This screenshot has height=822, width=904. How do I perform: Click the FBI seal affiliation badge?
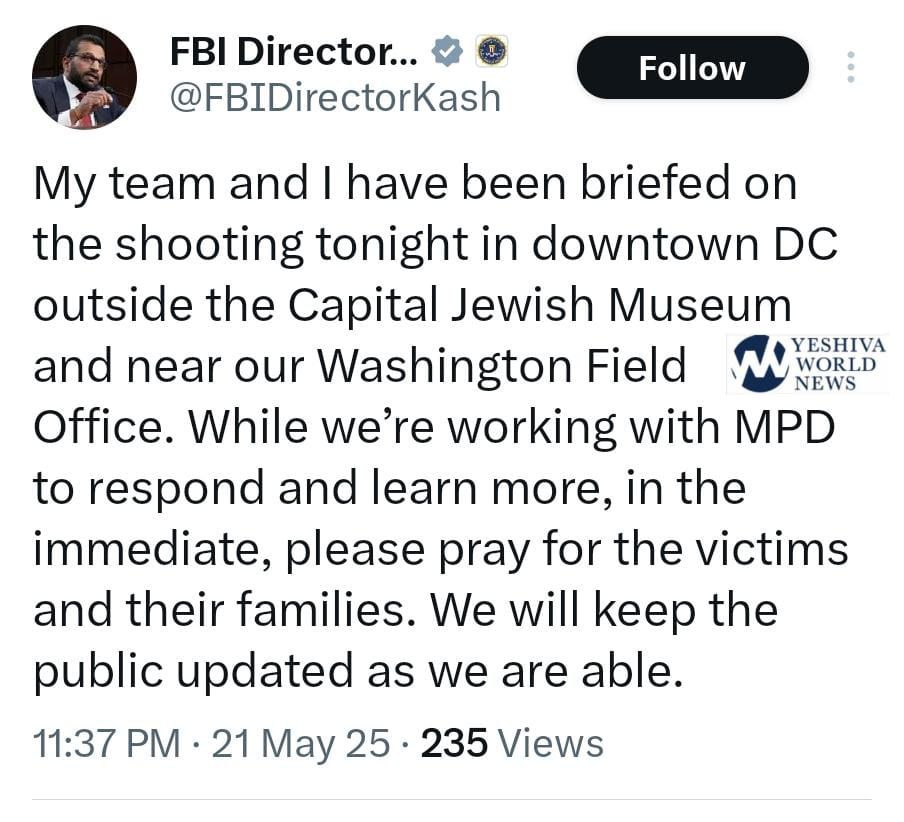[490, 51]
